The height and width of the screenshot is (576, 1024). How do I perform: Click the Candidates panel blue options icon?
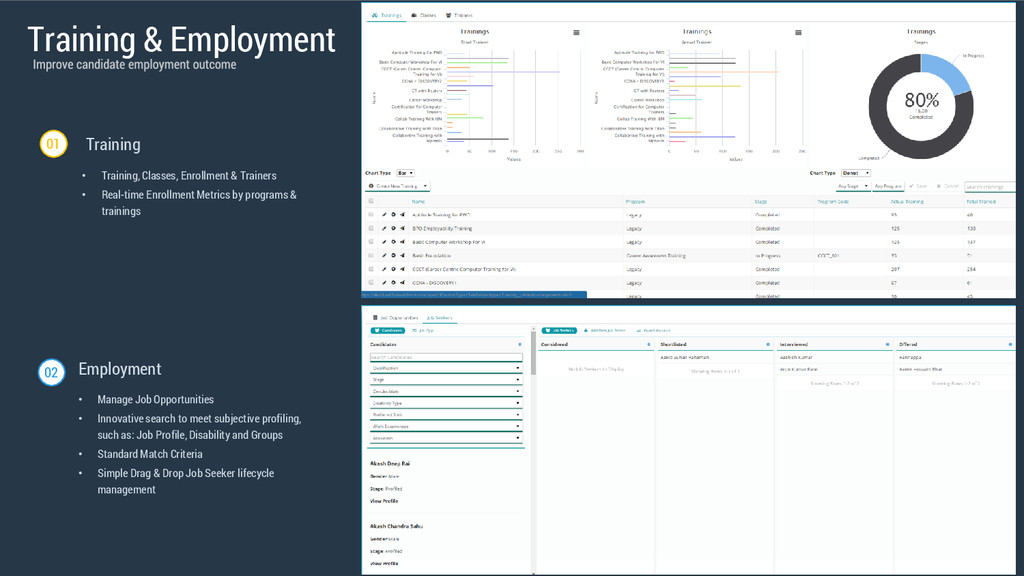520,344
